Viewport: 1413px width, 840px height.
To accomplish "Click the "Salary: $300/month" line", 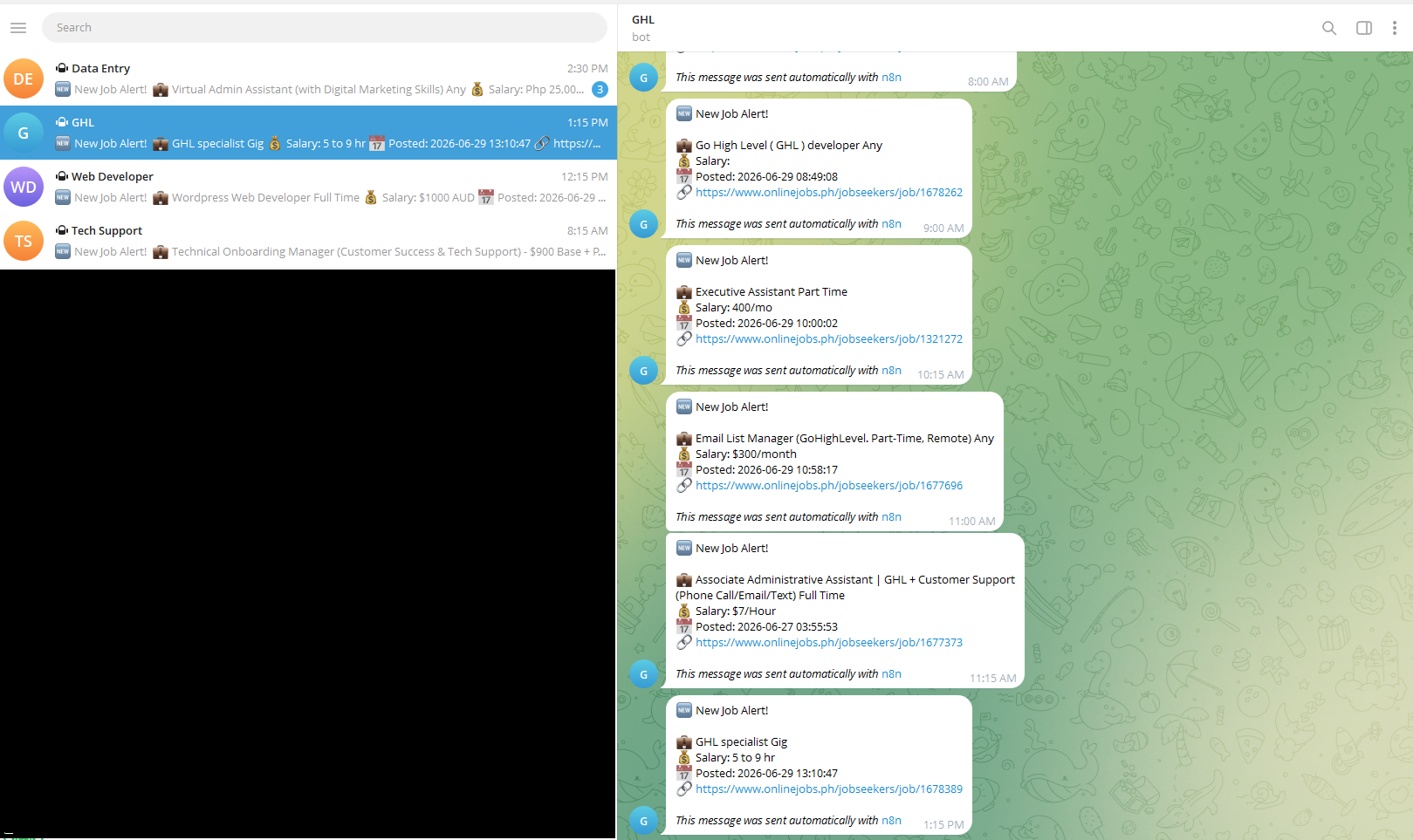I will 746,454.
